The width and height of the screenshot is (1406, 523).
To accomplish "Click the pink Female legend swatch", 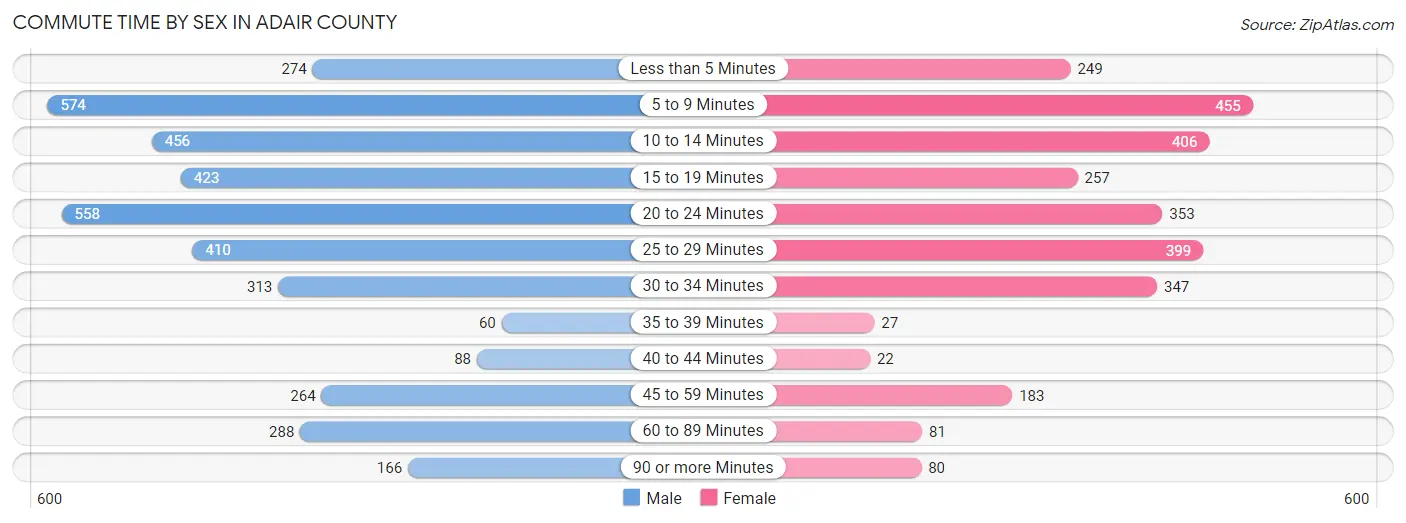I will coord(709,498).
